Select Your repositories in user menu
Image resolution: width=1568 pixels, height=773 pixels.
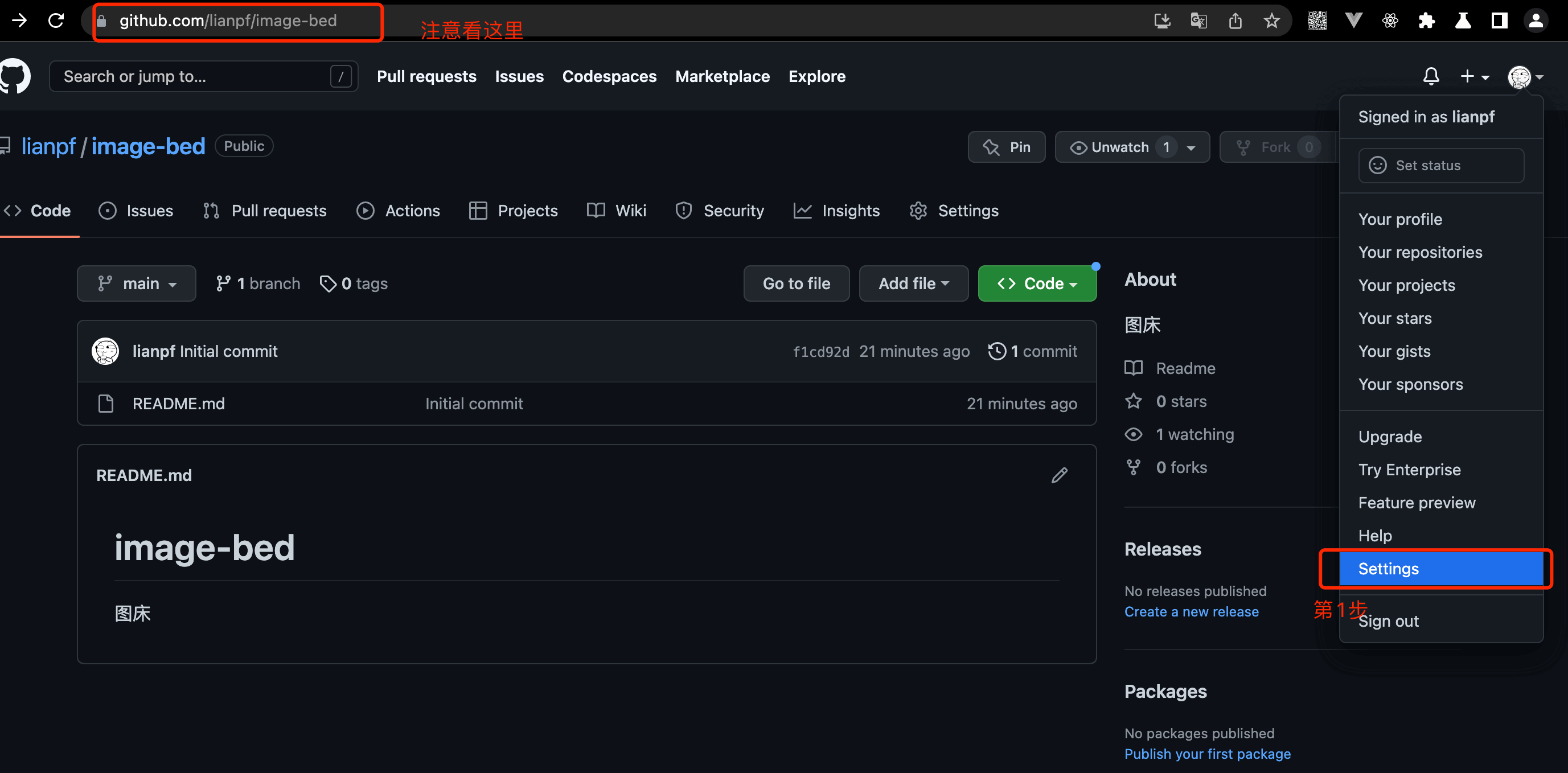1442,252
